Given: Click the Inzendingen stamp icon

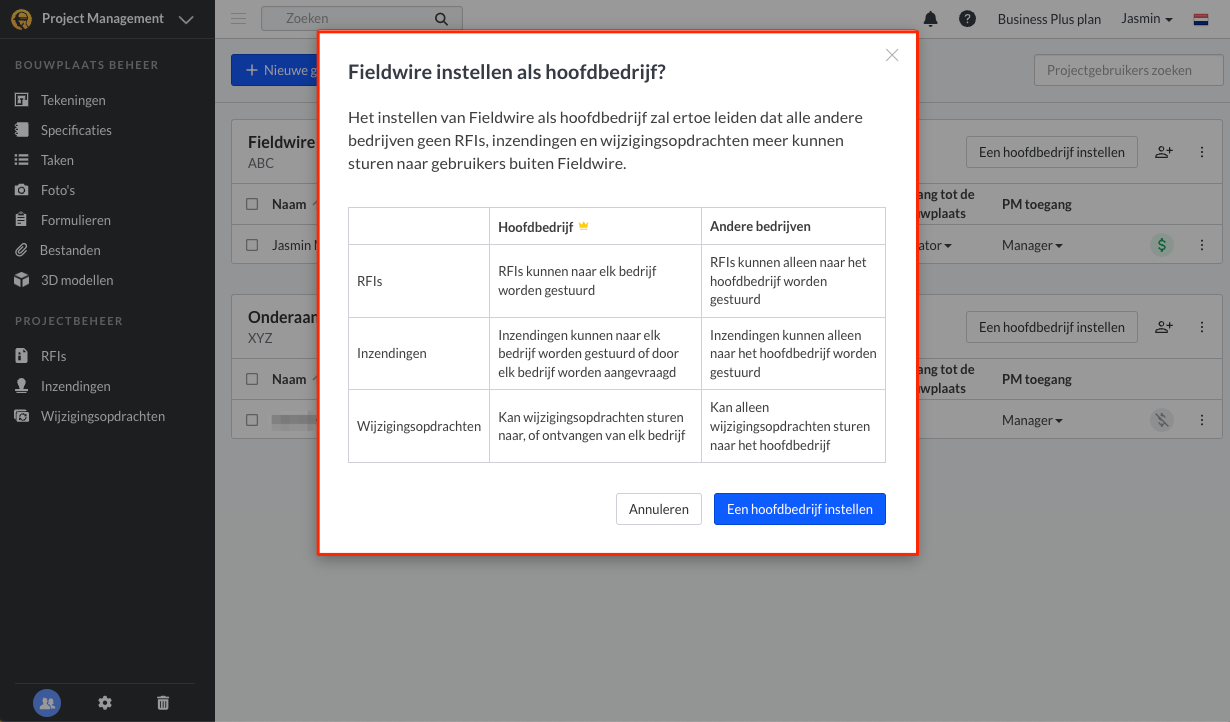Looking at the screenshot, I should [x=21, y=386].
